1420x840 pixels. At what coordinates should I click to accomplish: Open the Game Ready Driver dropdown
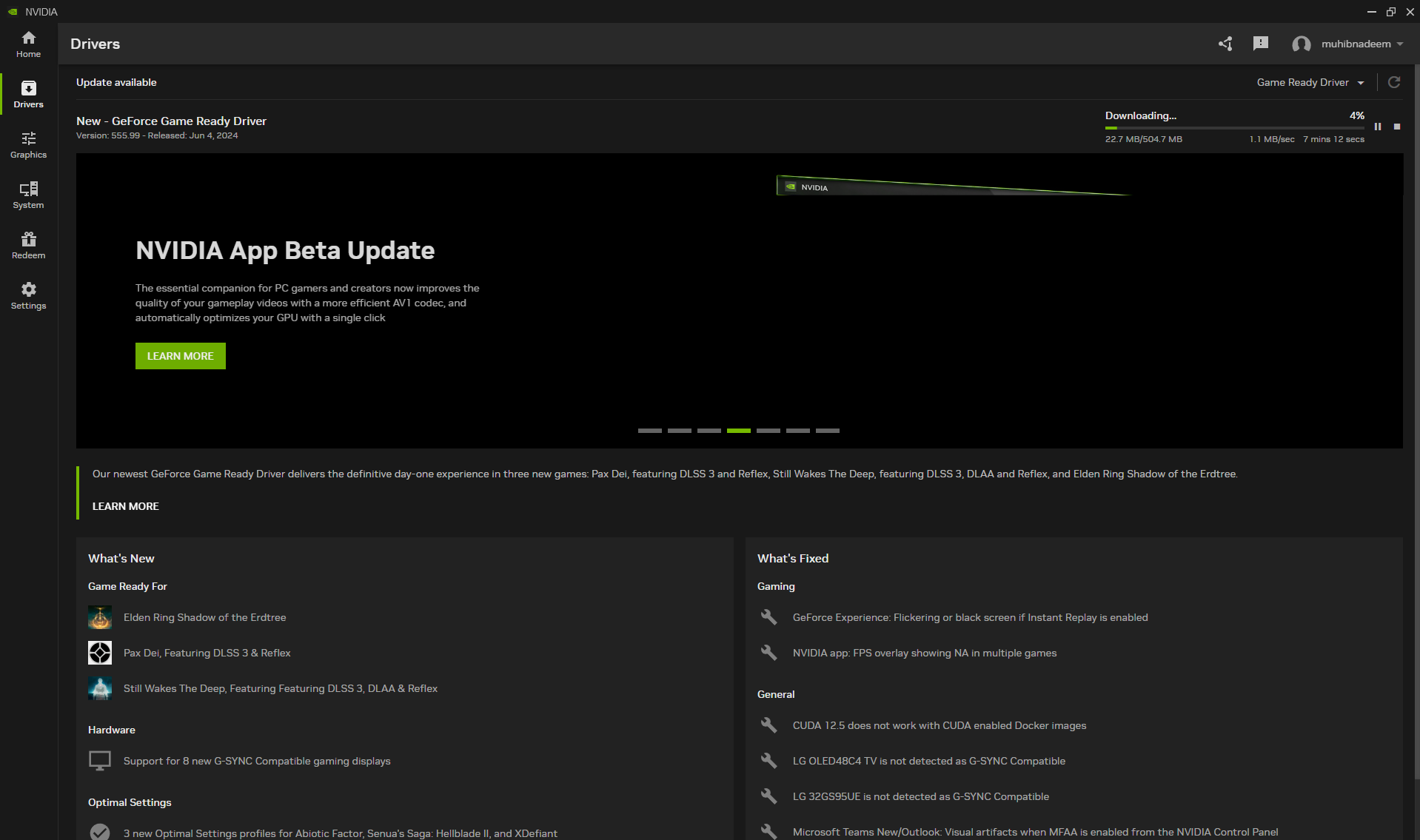pyautogui.click(x=1310, y=82)
